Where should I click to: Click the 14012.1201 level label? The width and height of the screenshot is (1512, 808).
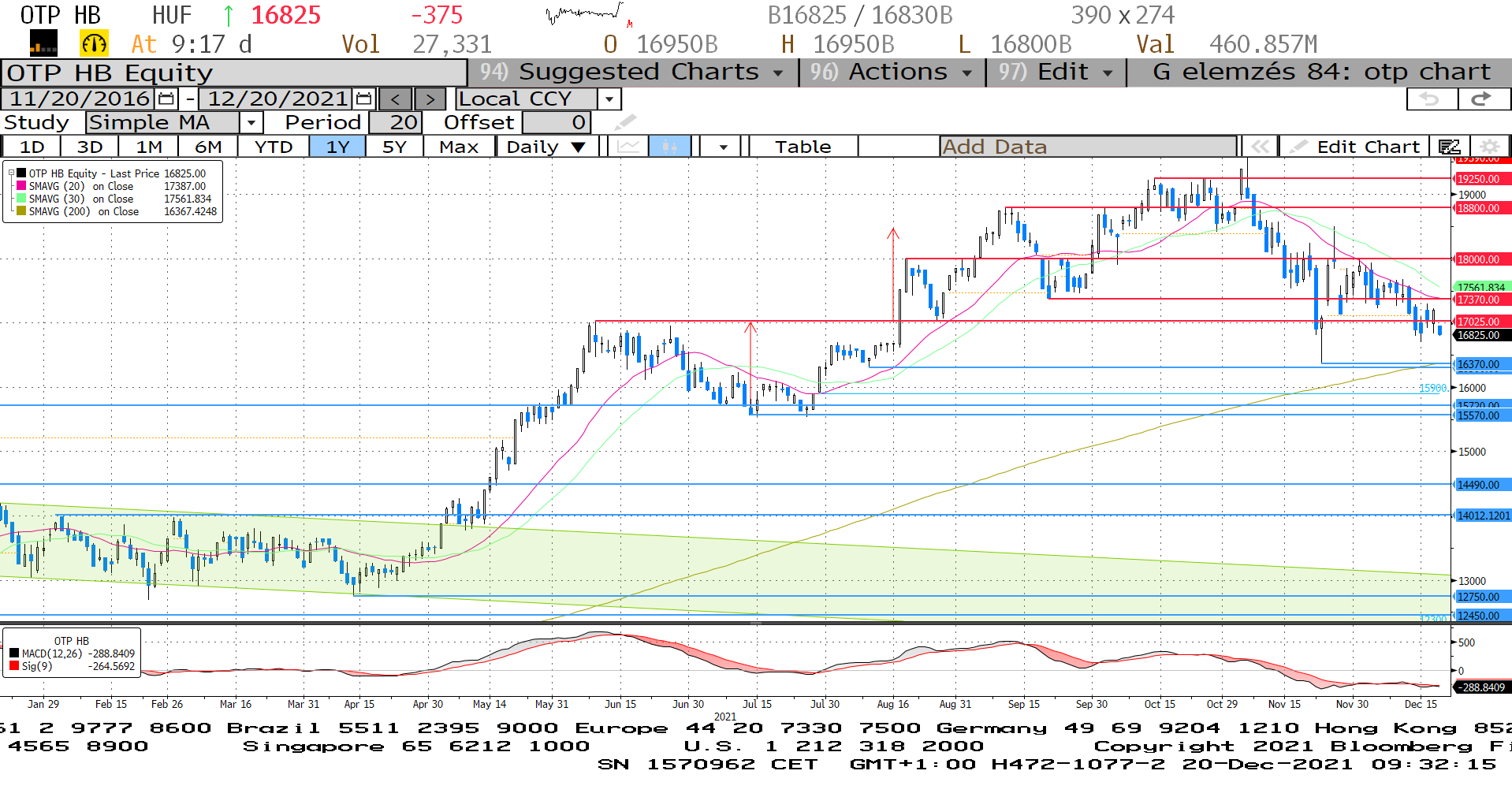(x=1482, y=516)
